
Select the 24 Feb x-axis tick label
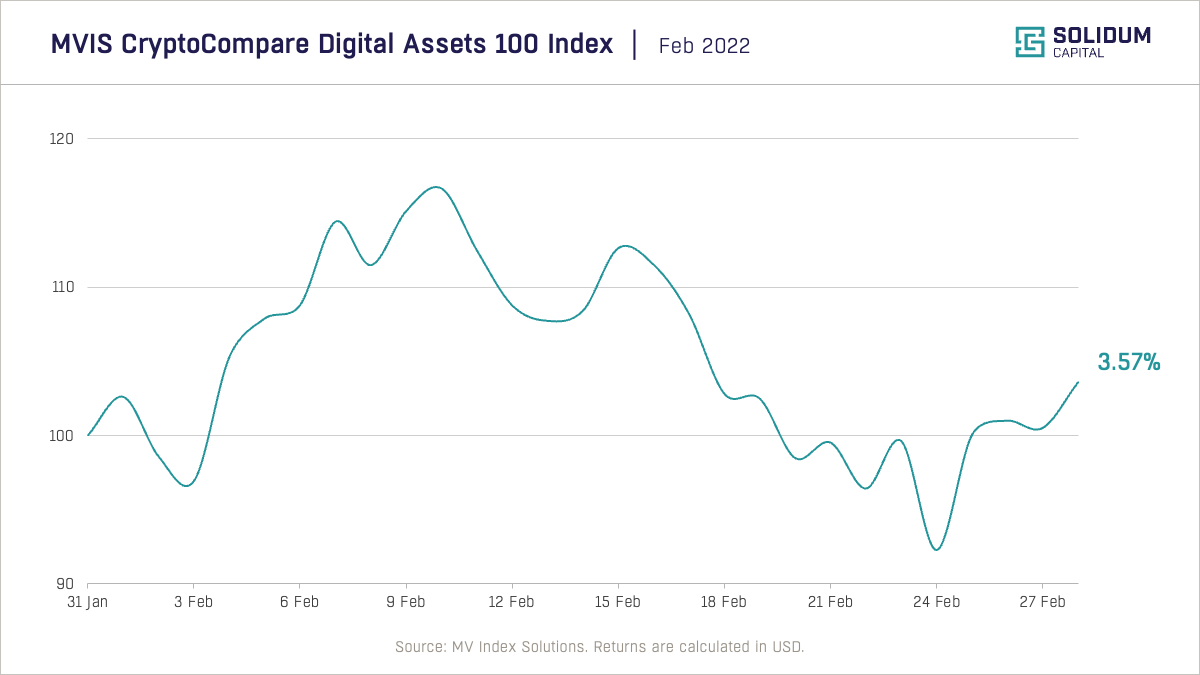click(x=936, y=602)
